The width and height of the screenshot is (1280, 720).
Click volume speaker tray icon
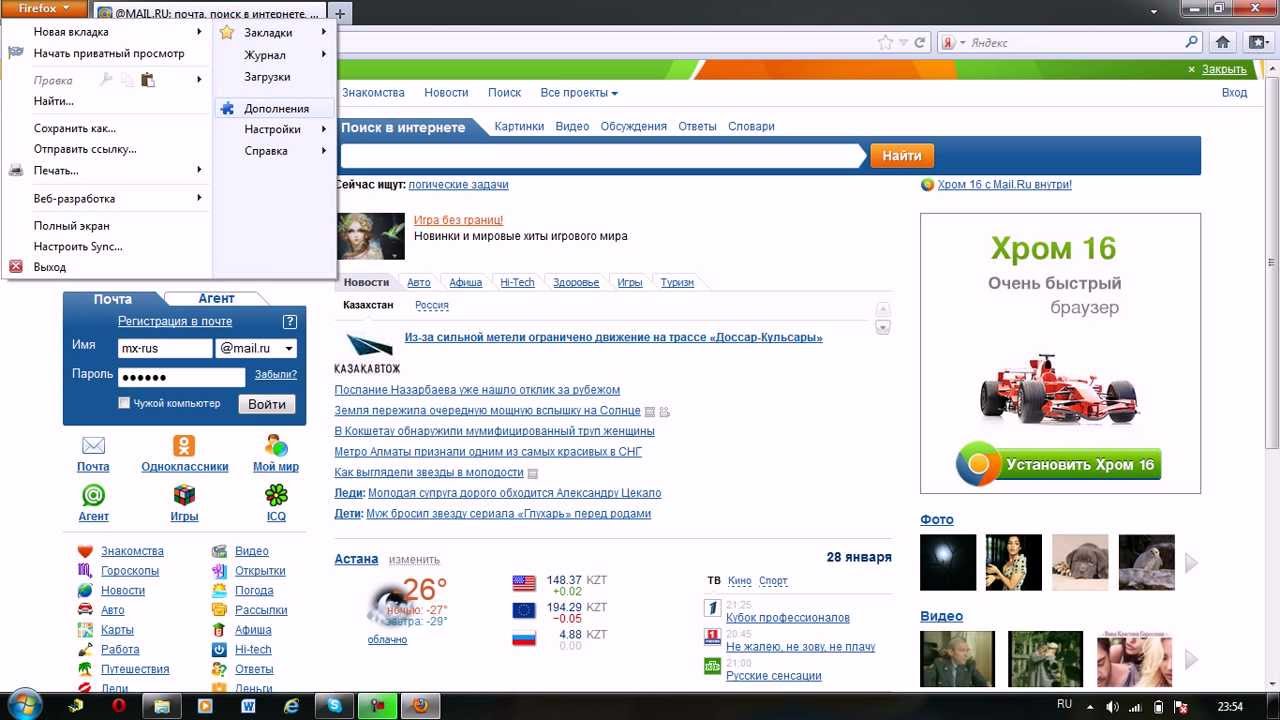[x=1112, y=707]
